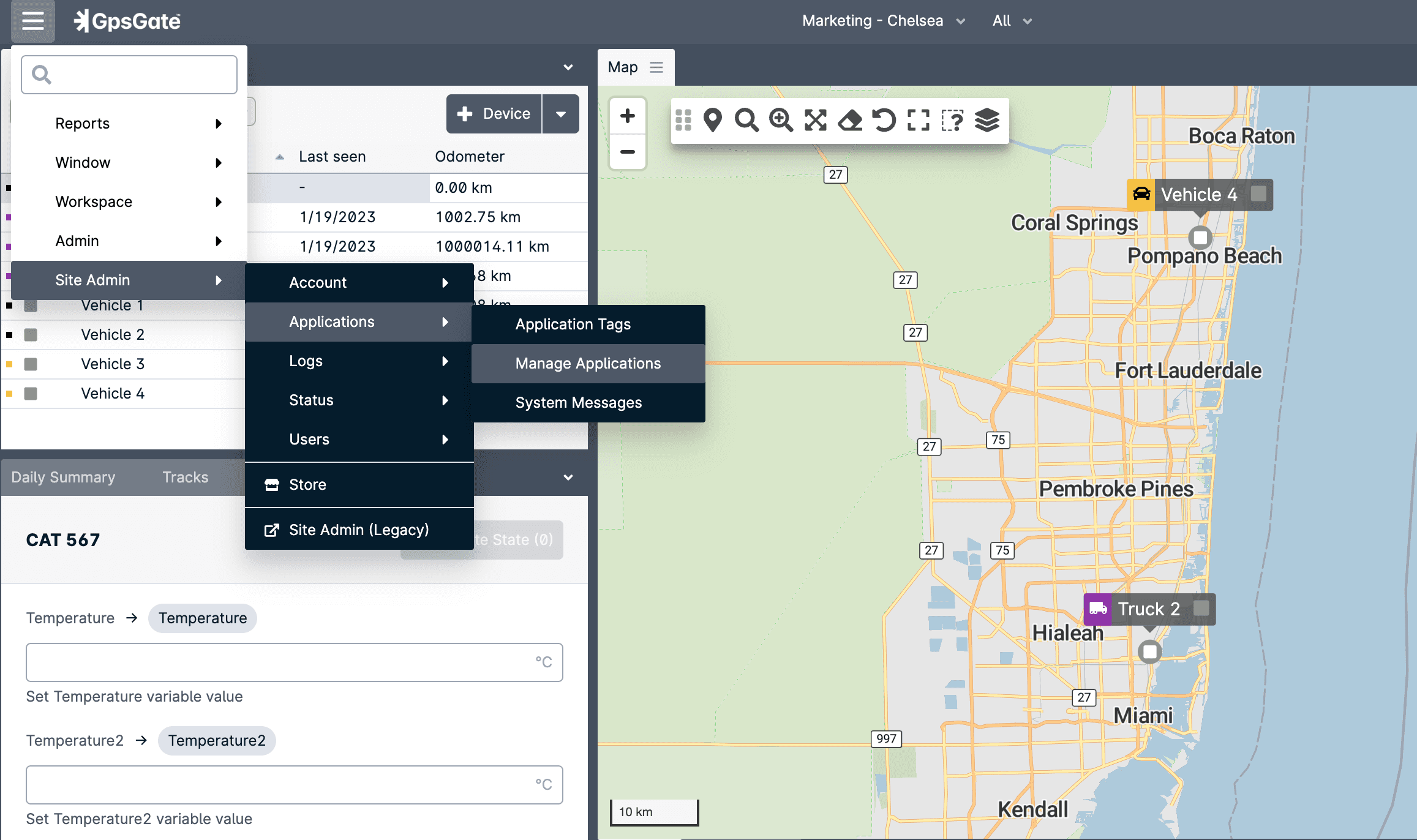Click the Temperature value input field
Viewport: 1417px width, 840px height.
[294, 662]
